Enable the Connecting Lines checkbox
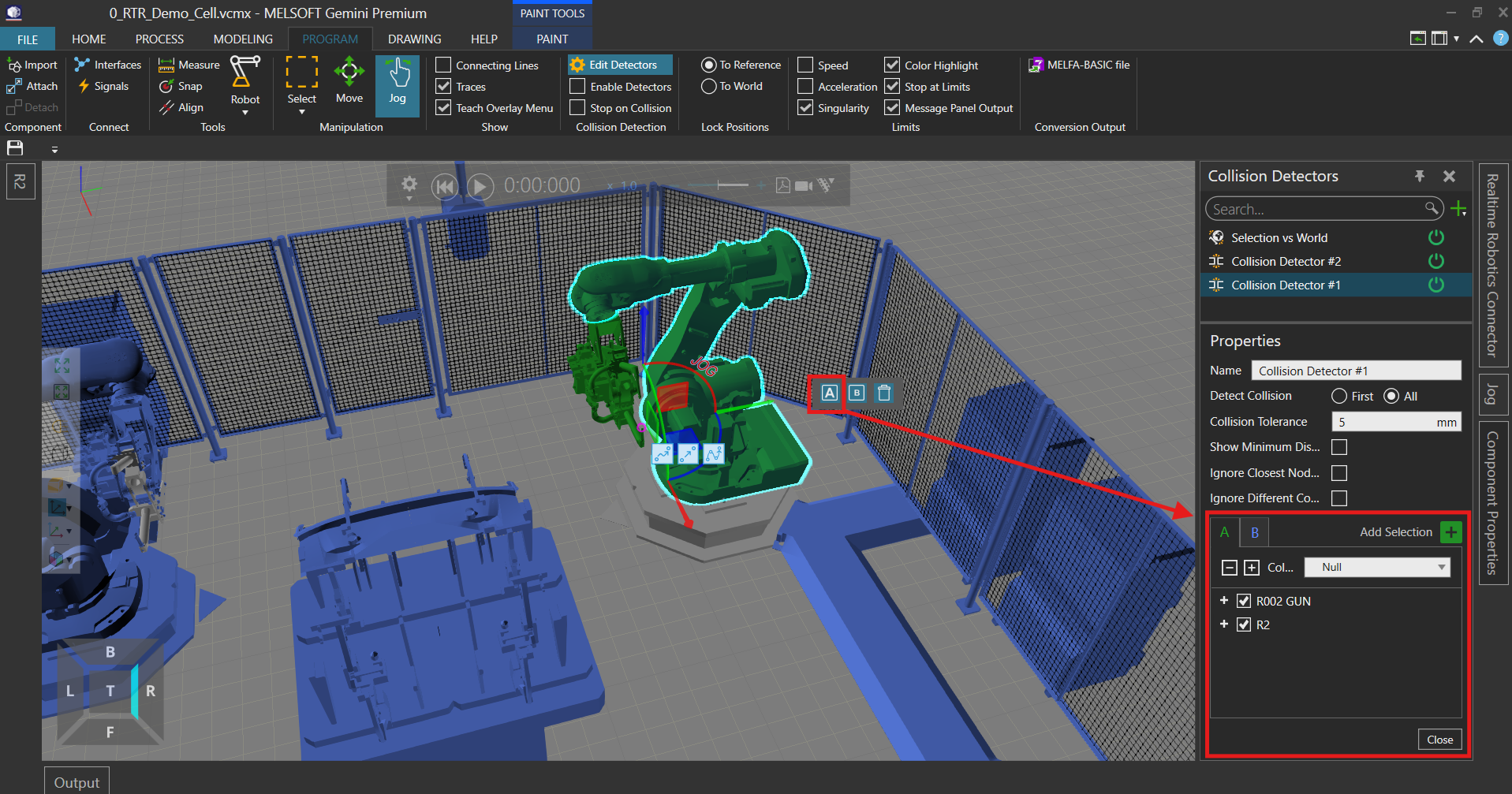This screenshot has width=1512, height=794. [443, 65]
